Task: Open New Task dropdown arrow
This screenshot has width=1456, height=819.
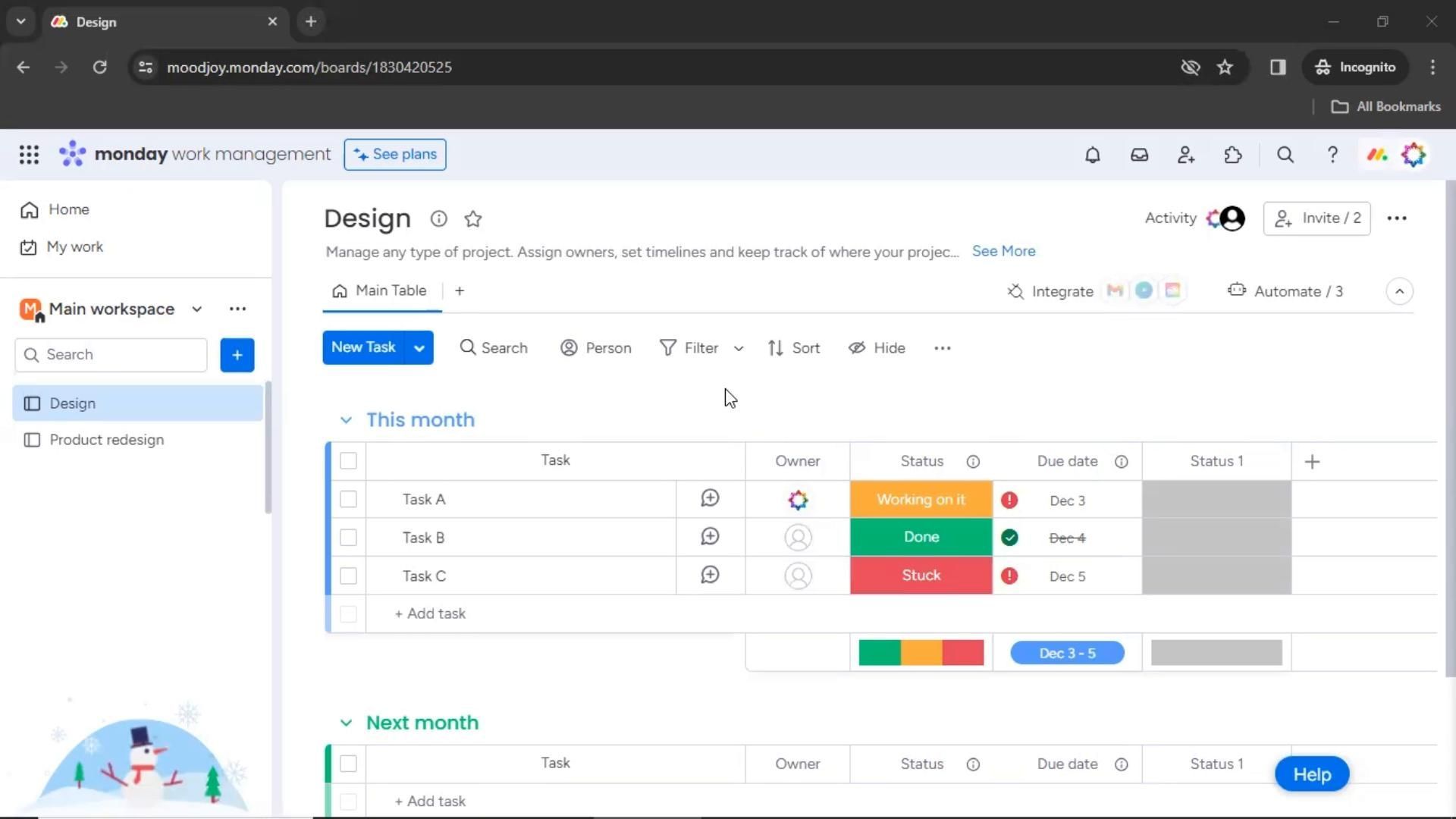Action: 419,348
